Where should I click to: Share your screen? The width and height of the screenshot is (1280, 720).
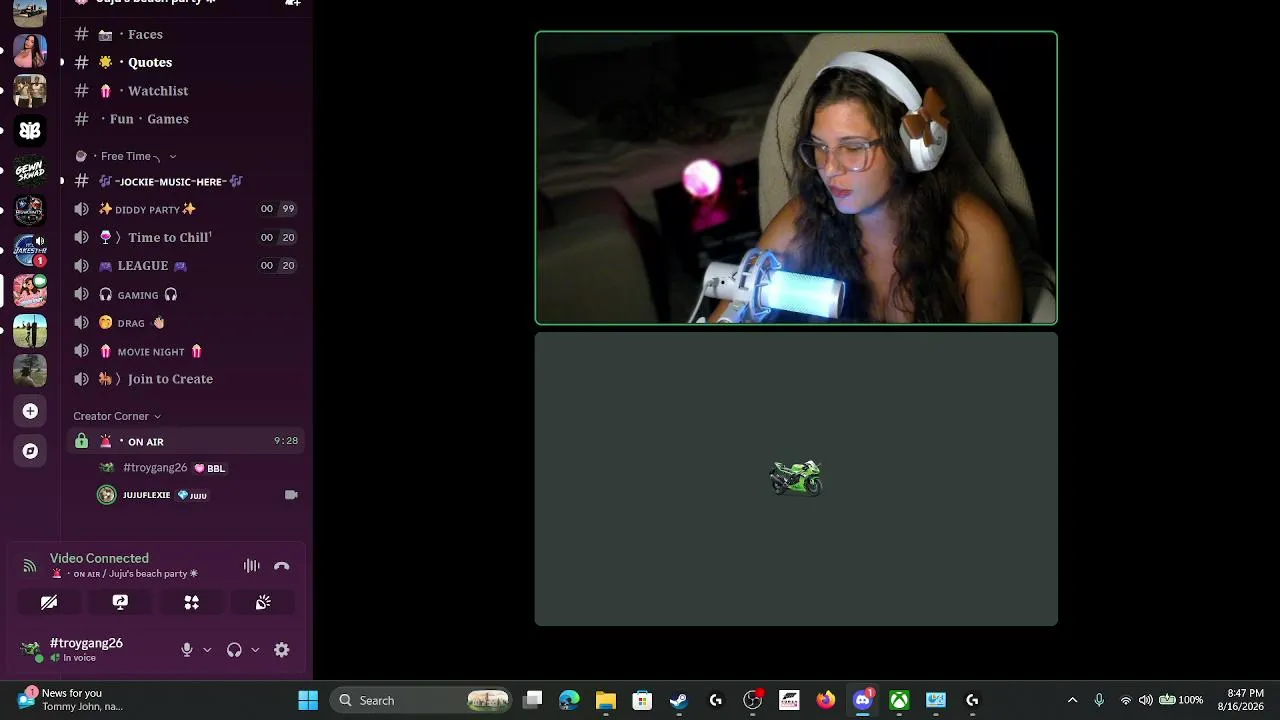pyautogui.click(x=120, y=602)
